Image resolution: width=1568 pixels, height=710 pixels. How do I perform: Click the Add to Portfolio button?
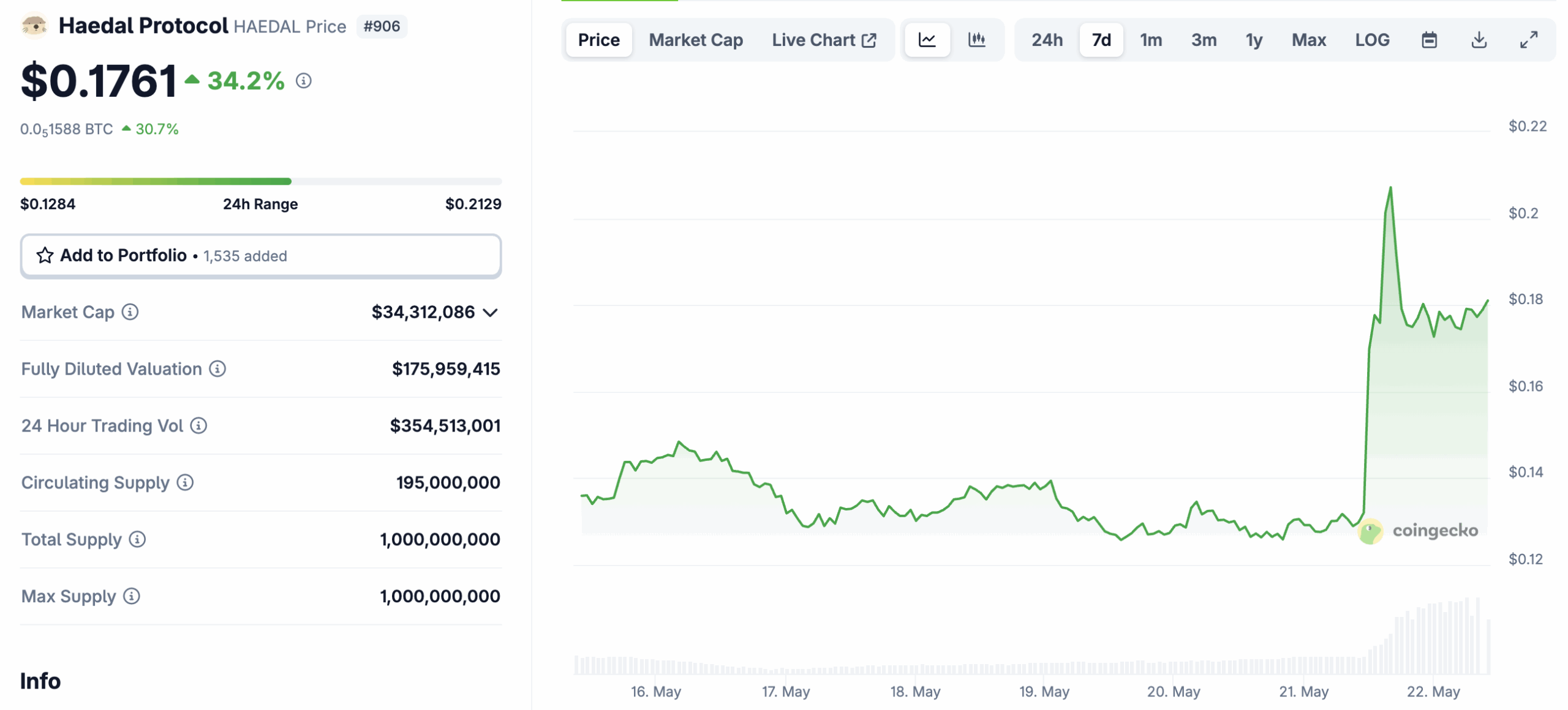[261, 256]
